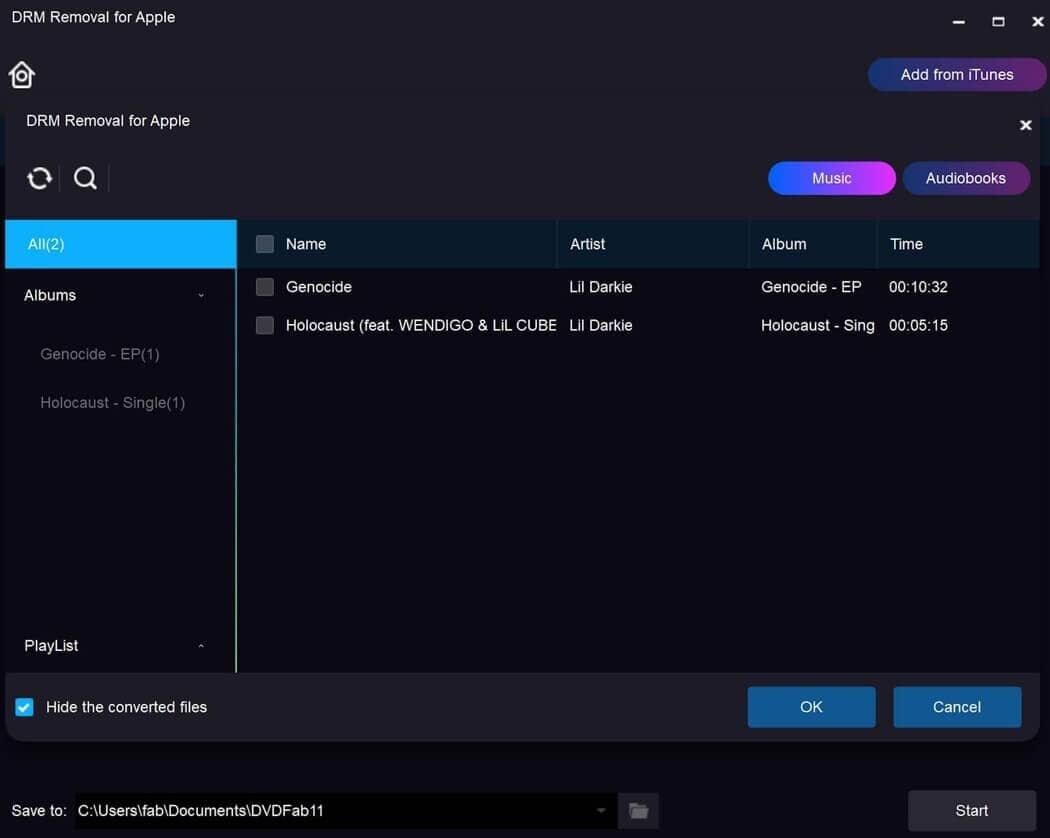
Task: Click the 00:10:32 duration cell
Action: coord(918,287)
